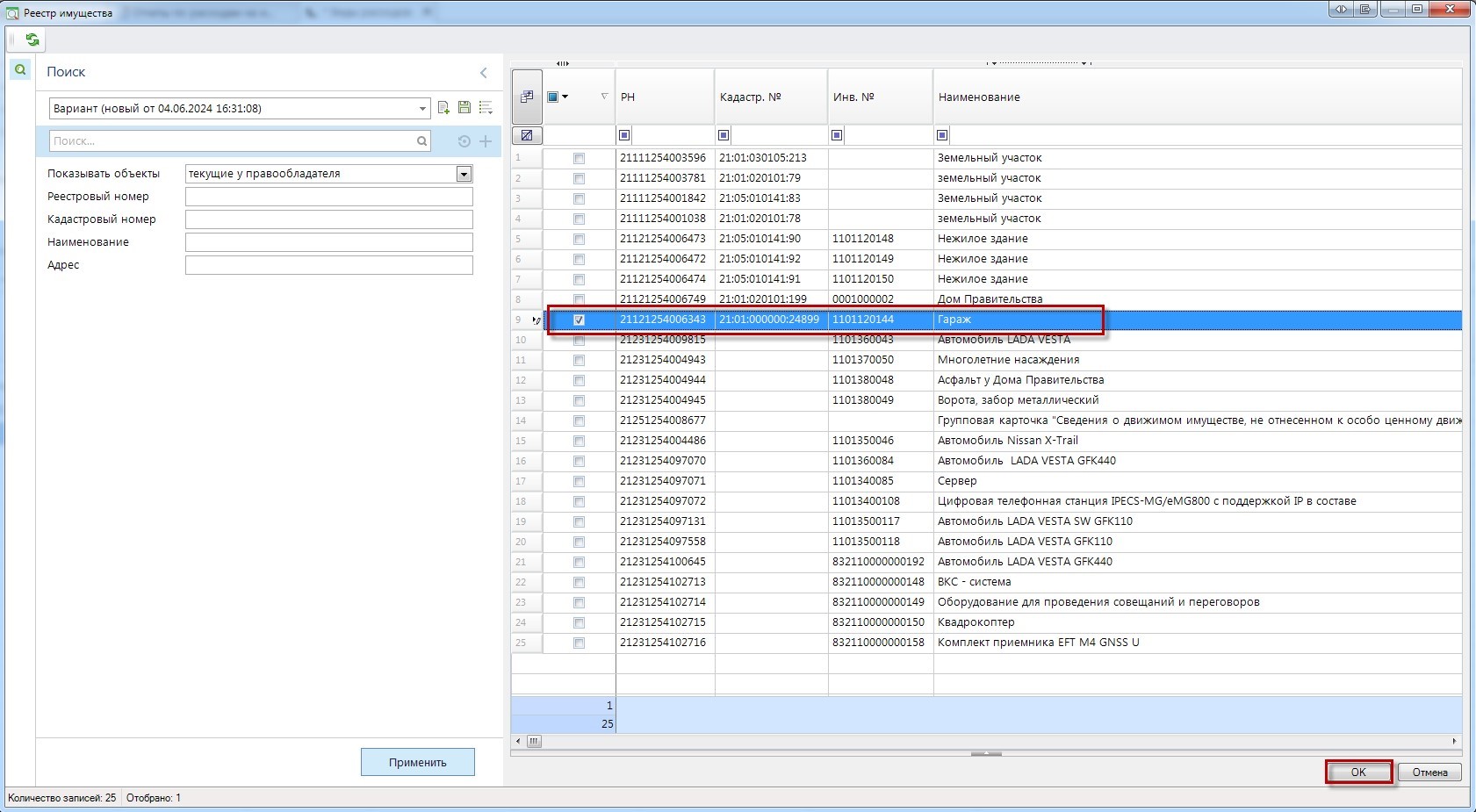Viewport: 1476px width, 812px height.
Task: Open the Показывать объекты dropdown arrow
Action: [464, 174]
